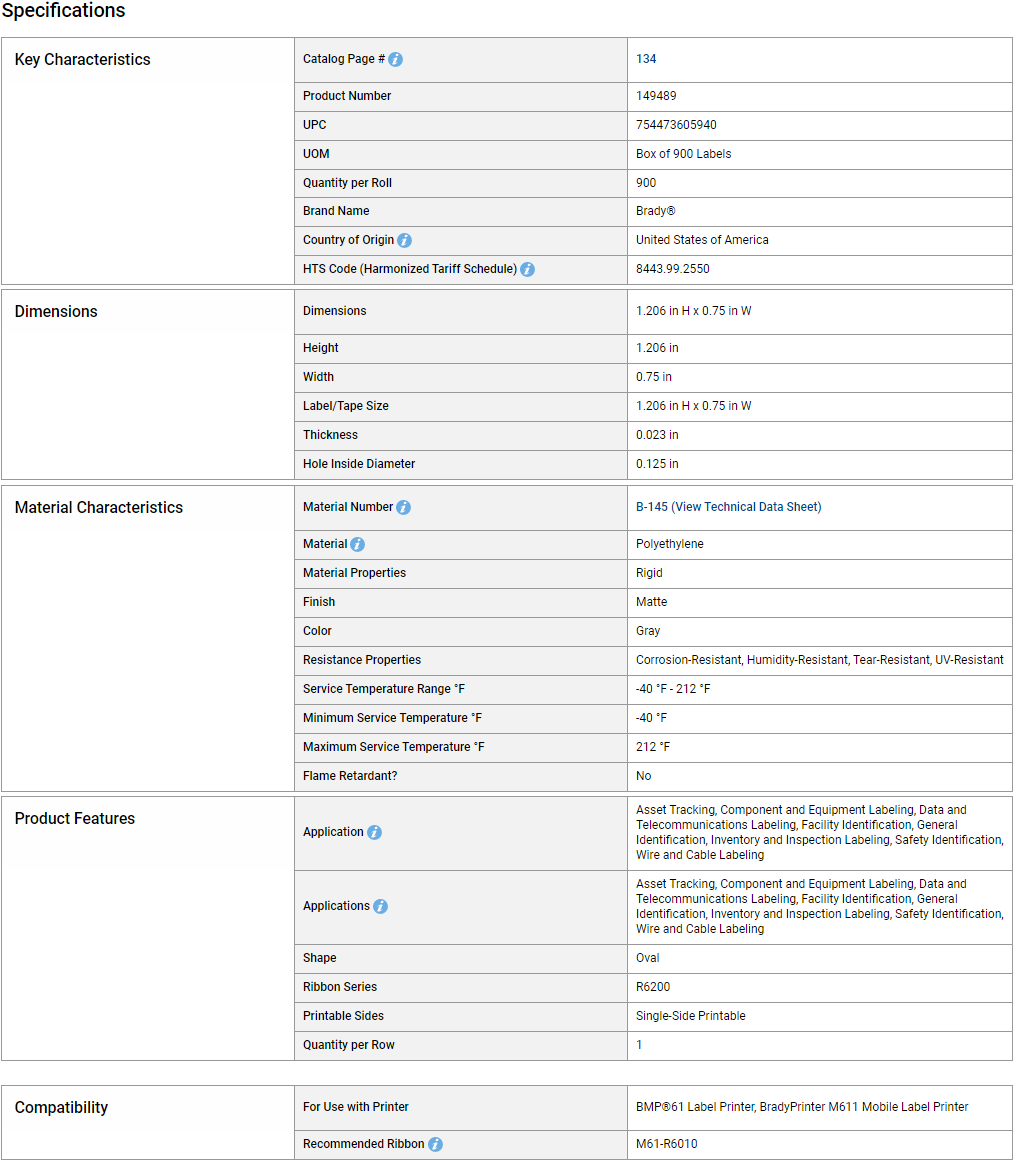
Task: Click the Dimensions section header
Action: click(56, 312)
